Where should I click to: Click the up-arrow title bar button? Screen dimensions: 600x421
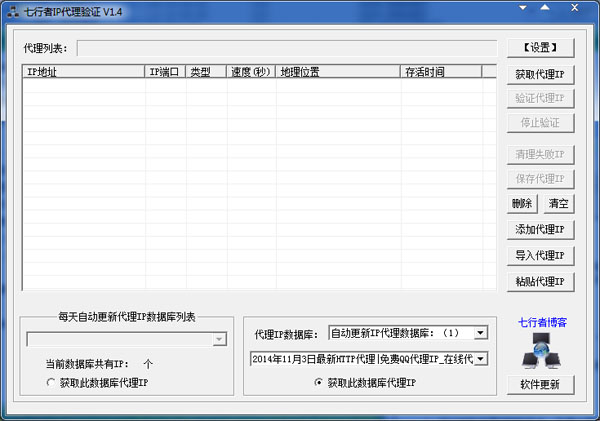point(545,8)
